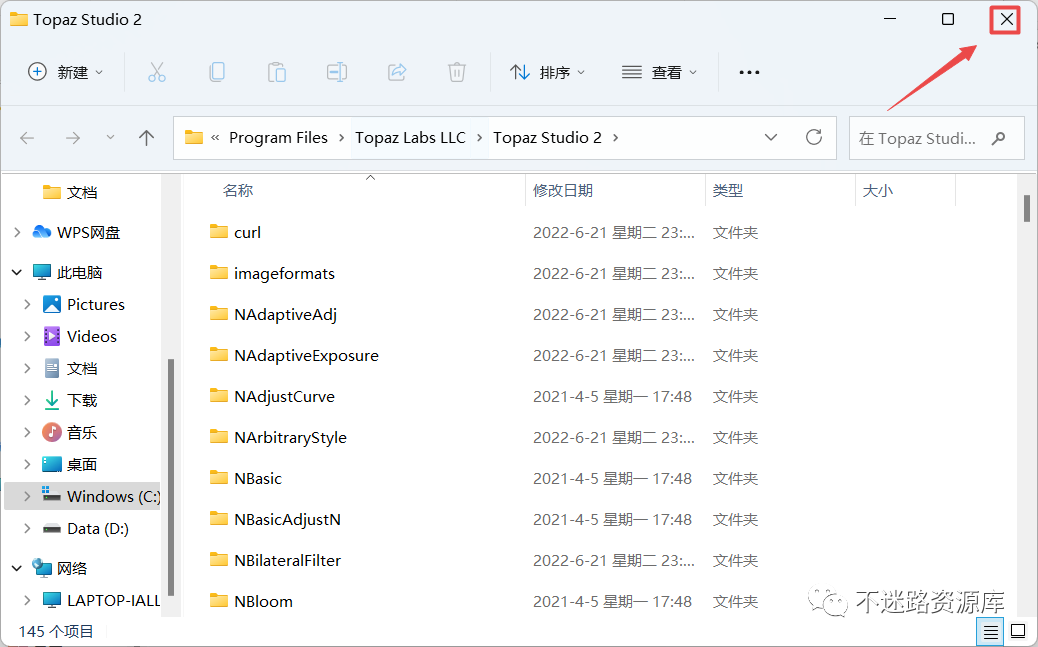Expand the Pictures tree node
Screen dimensions: 1038x647
tap(27, 304)
